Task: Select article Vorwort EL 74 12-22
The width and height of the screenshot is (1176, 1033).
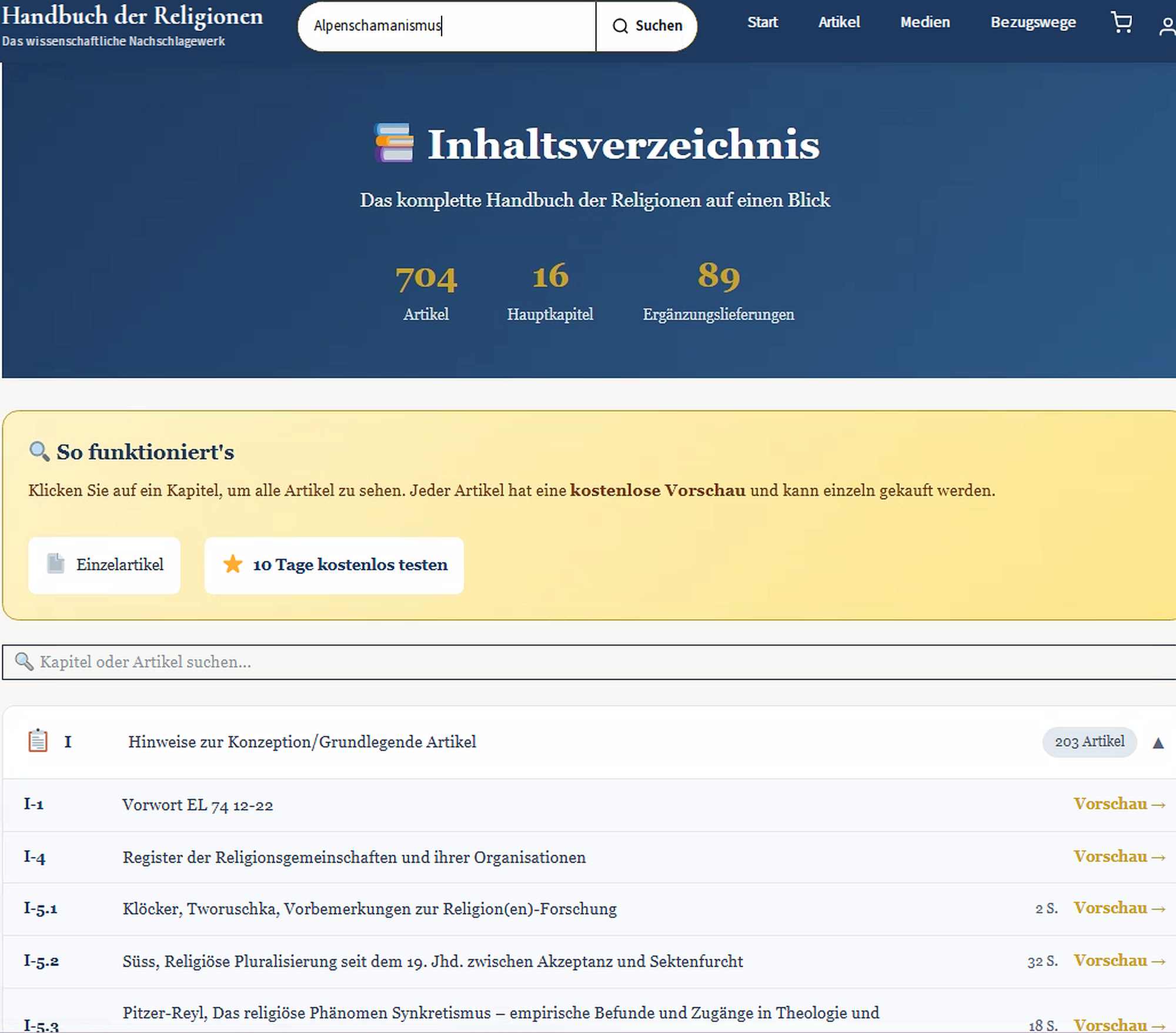Action: (198, 805)
